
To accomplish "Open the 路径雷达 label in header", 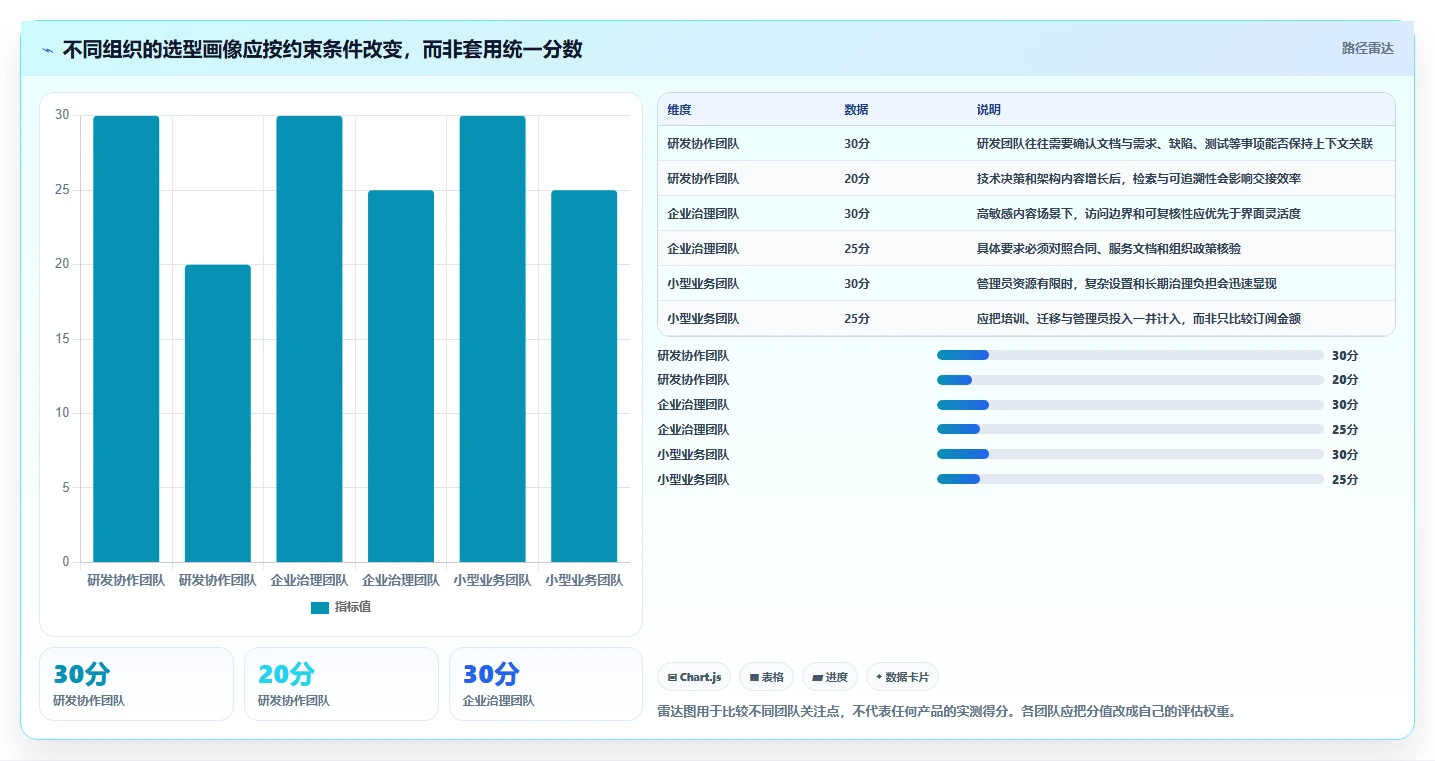I will coord(1367,48).
